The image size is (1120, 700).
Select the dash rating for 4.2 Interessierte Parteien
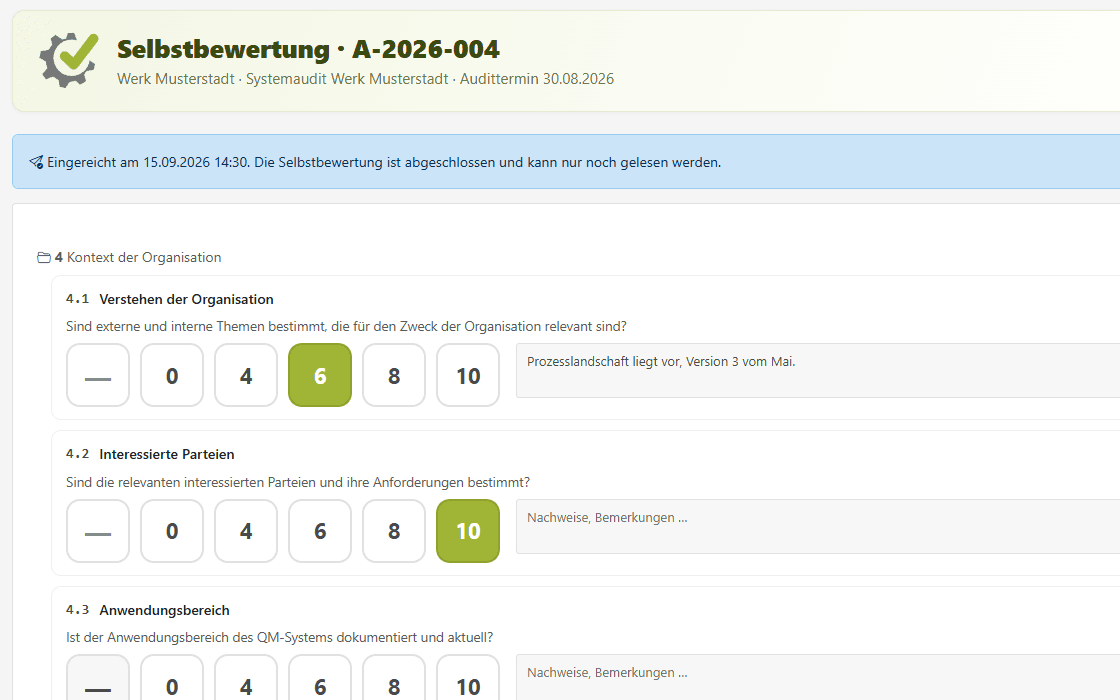pos(98,531)
